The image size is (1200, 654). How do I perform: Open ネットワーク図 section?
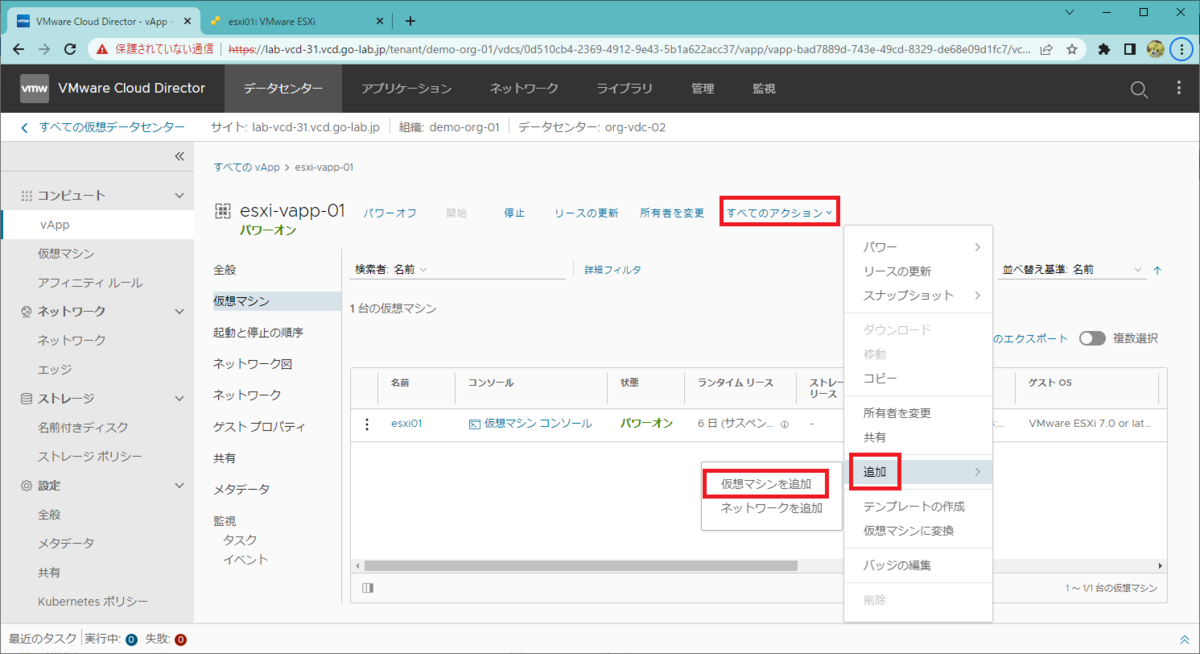252,364
